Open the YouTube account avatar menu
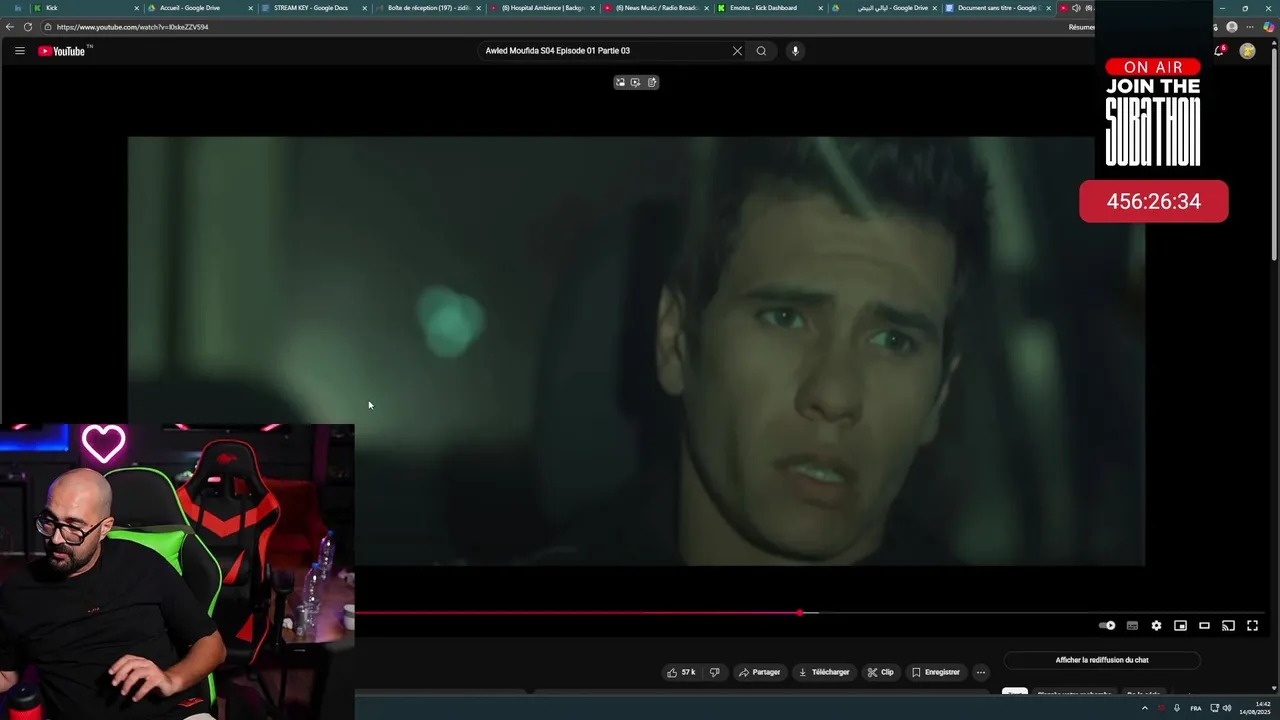 pos(1247,51)
